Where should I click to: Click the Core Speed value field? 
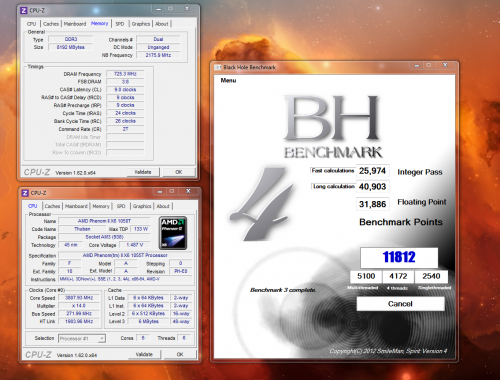79,298
